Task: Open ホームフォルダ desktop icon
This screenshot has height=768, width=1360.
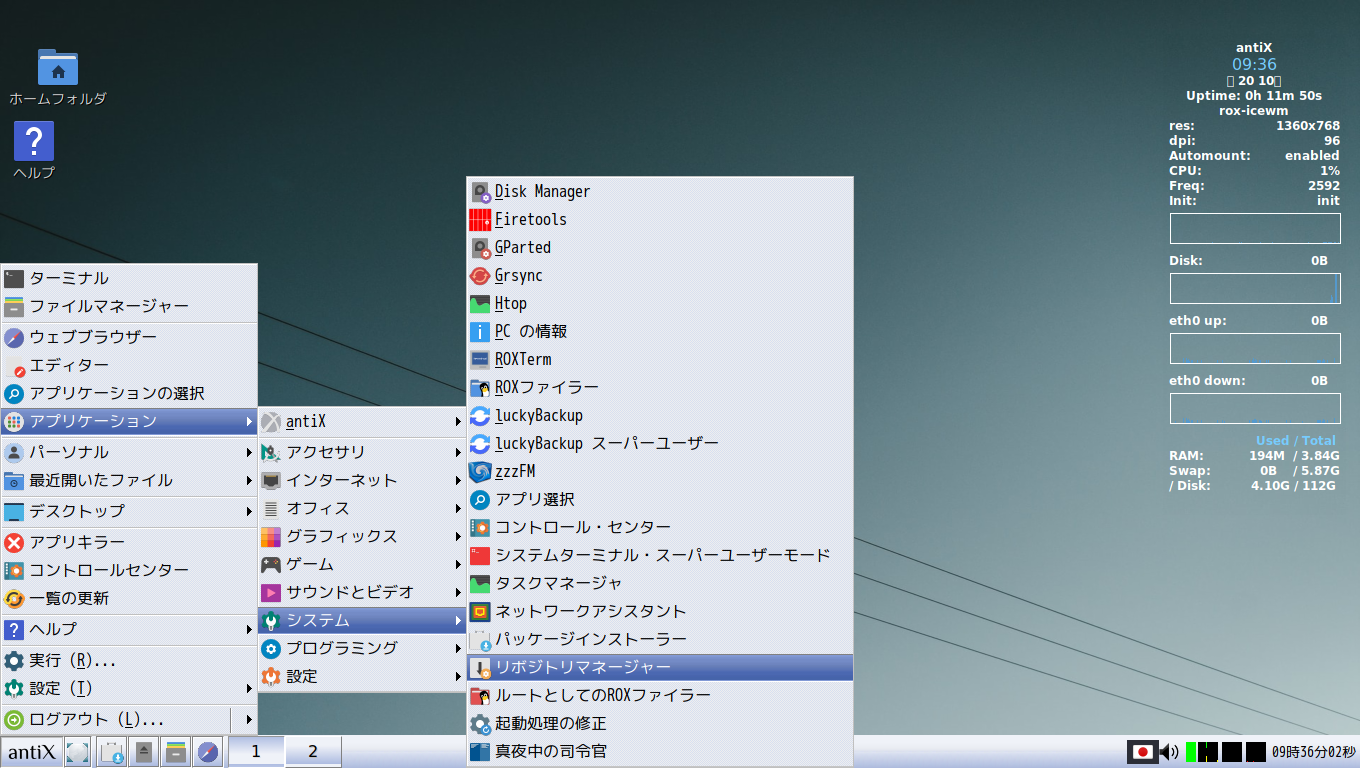Action: click(58, 78)
